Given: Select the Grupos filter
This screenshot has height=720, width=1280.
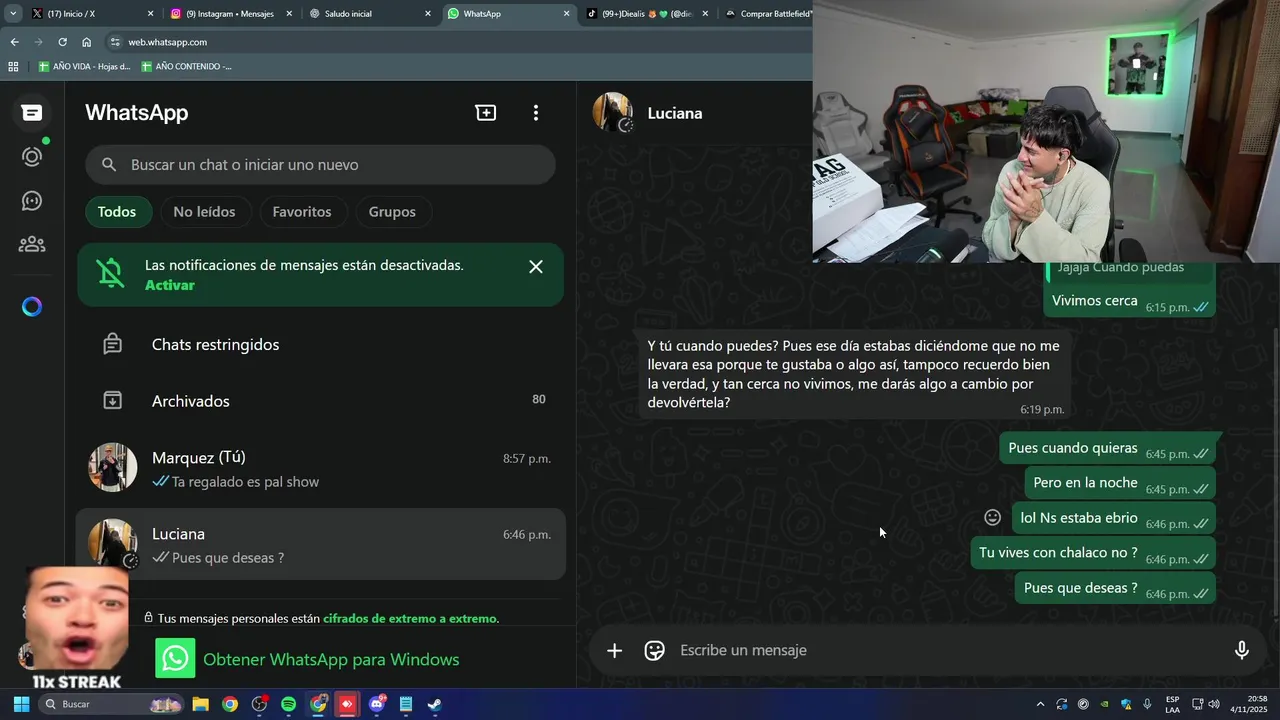Looking at the screenshot, I should [392, 212].
